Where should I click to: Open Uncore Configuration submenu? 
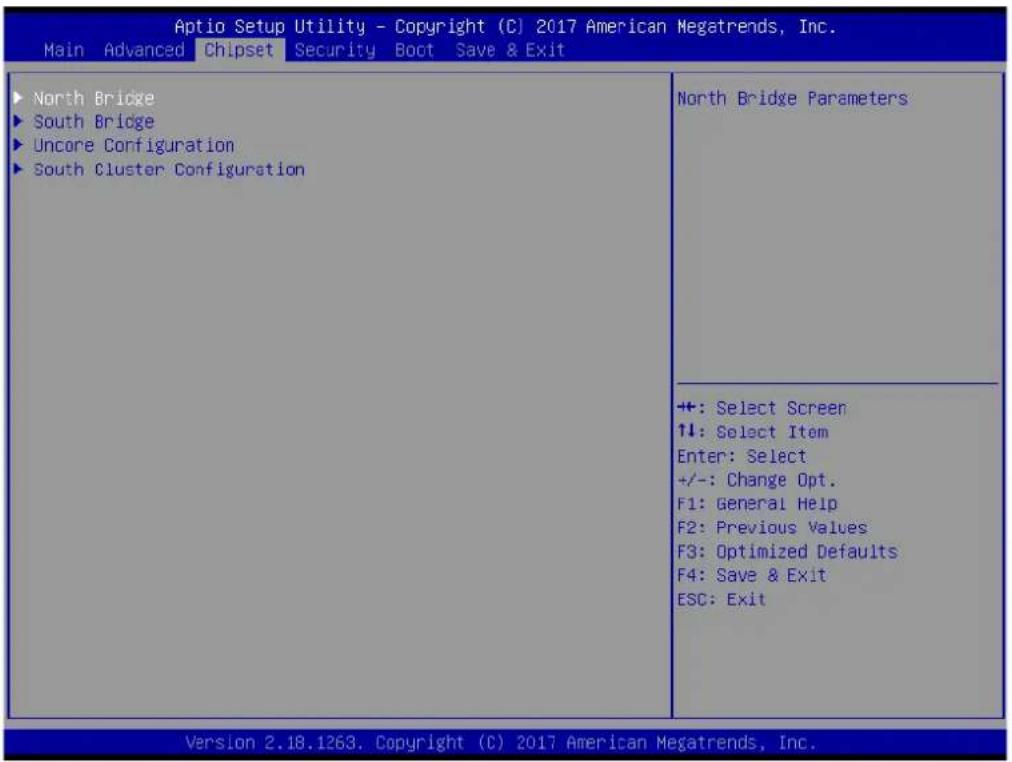click(x=134, y=146)
